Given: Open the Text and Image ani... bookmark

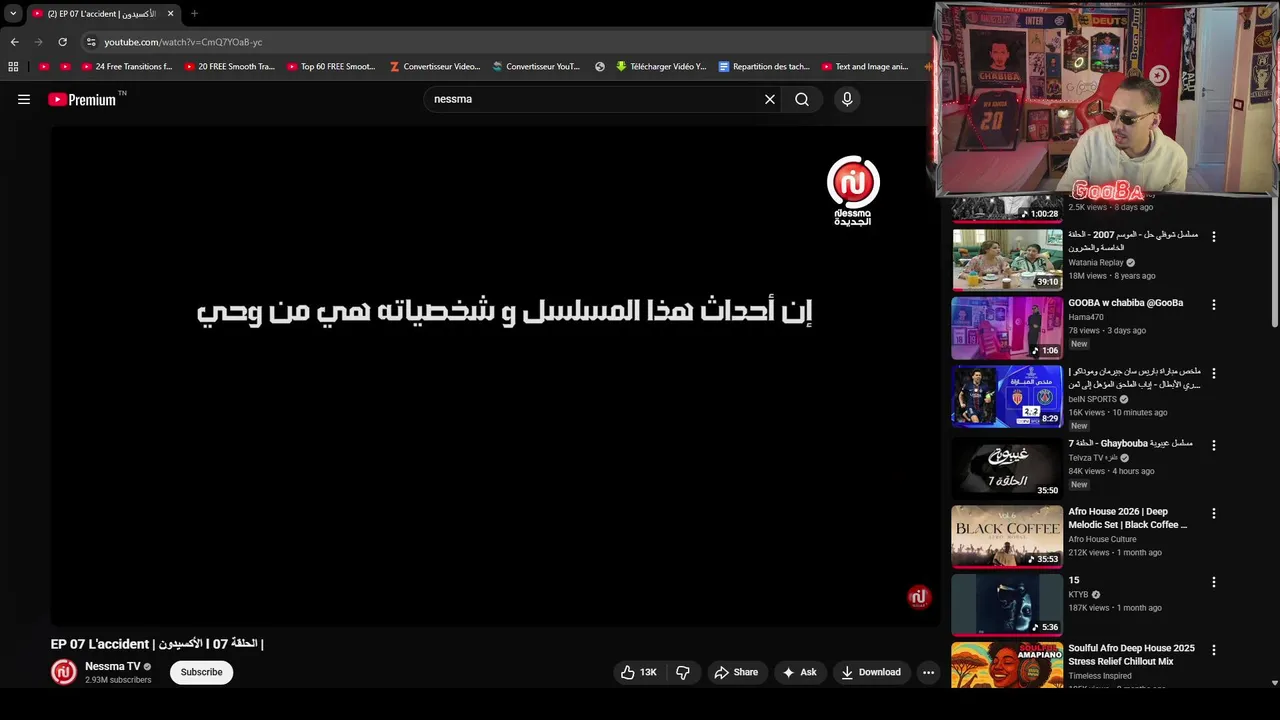Looking at the screenshot, I should (x=865, y=67).
